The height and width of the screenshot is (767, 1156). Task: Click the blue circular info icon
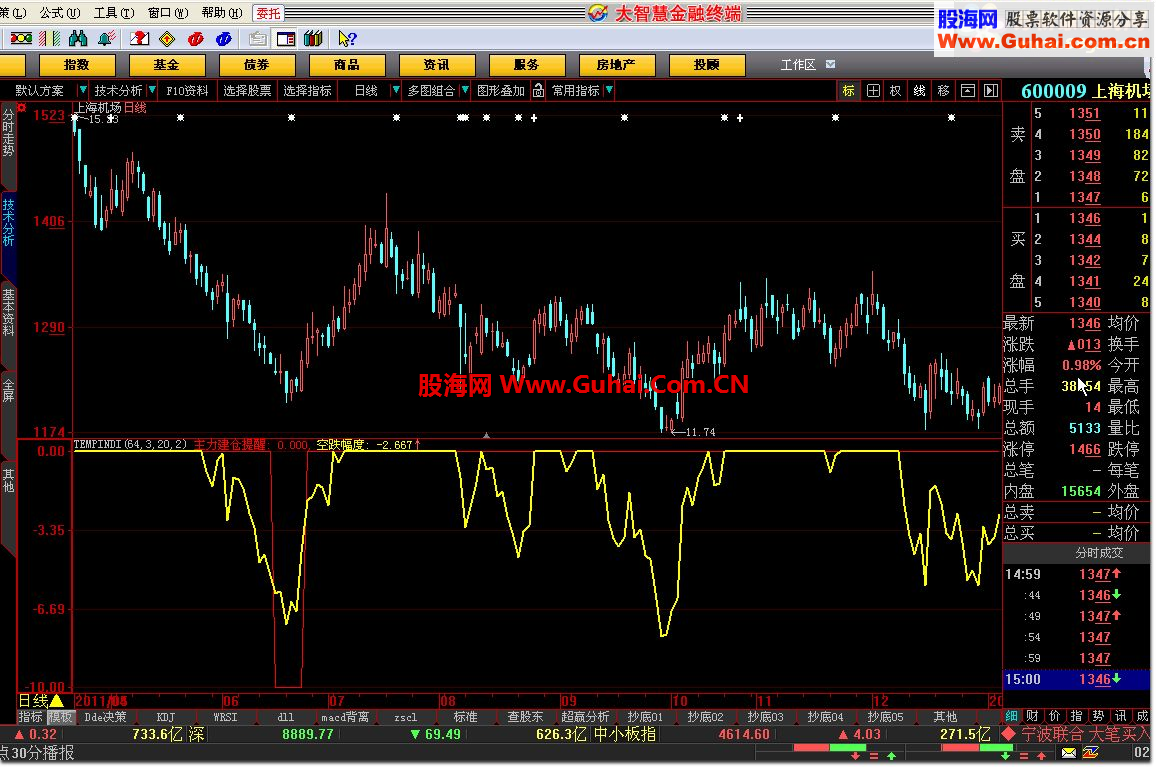coord(223,38)
